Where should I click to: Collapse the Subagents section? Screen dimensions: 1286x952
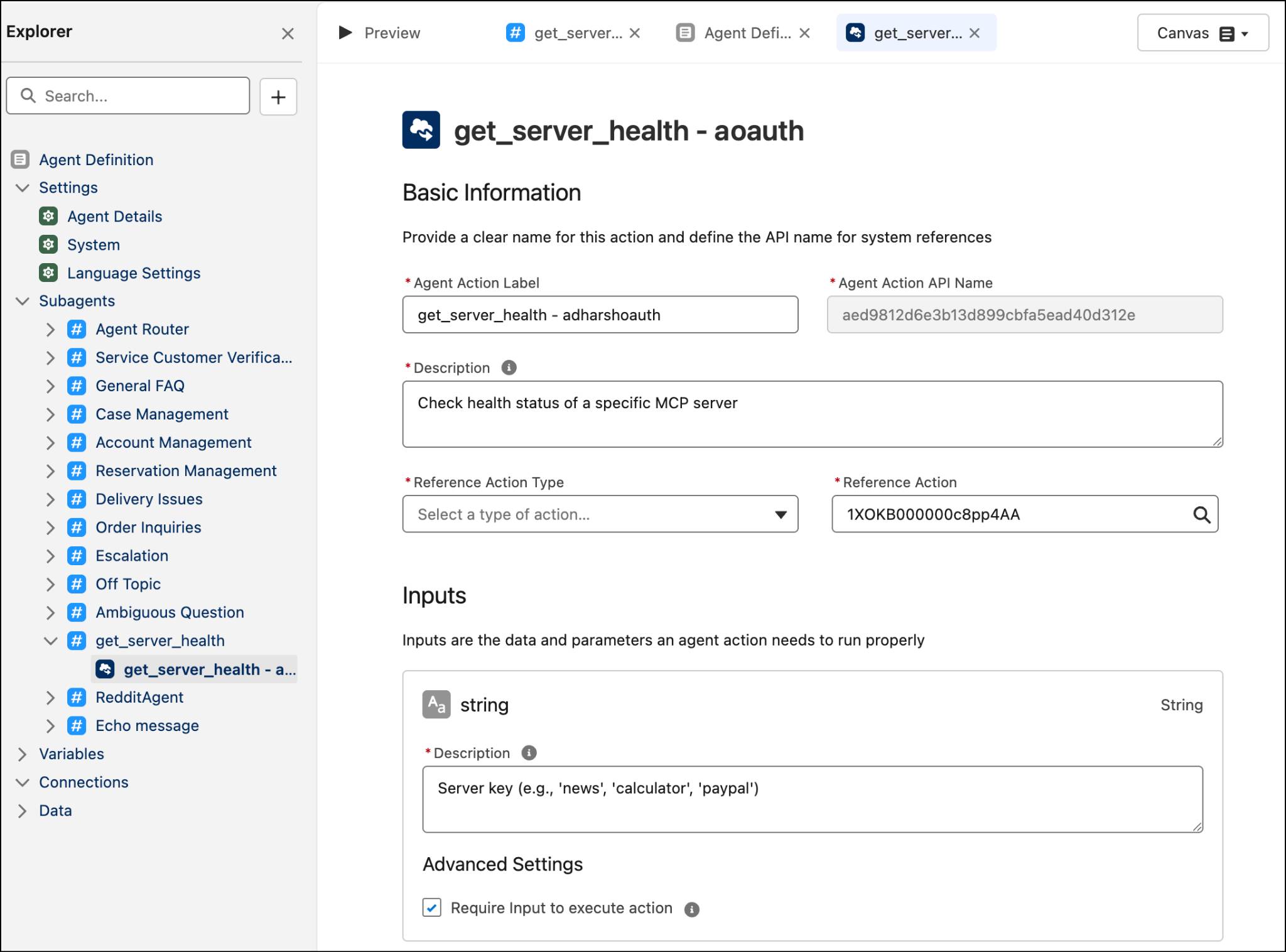click(x=23, y=301)
